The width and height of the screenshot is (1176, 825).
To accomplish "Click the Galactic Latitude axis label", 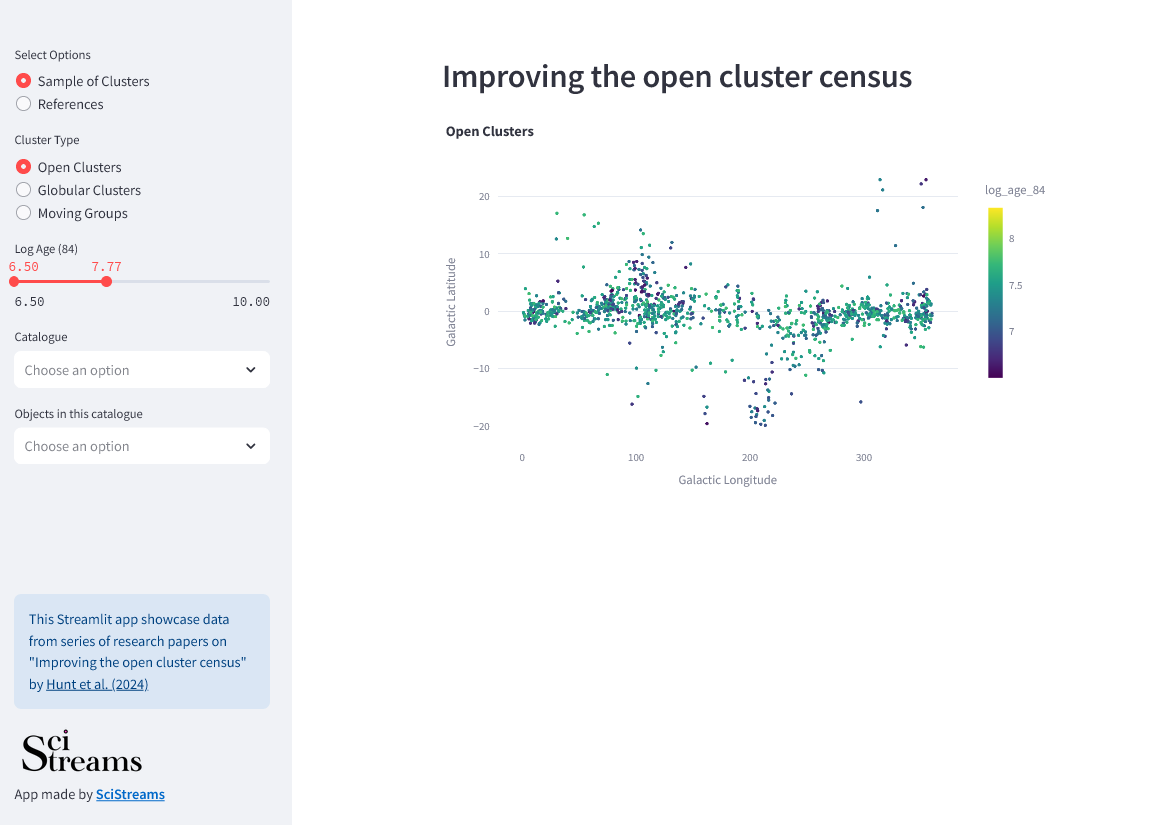I will point(451,302).
